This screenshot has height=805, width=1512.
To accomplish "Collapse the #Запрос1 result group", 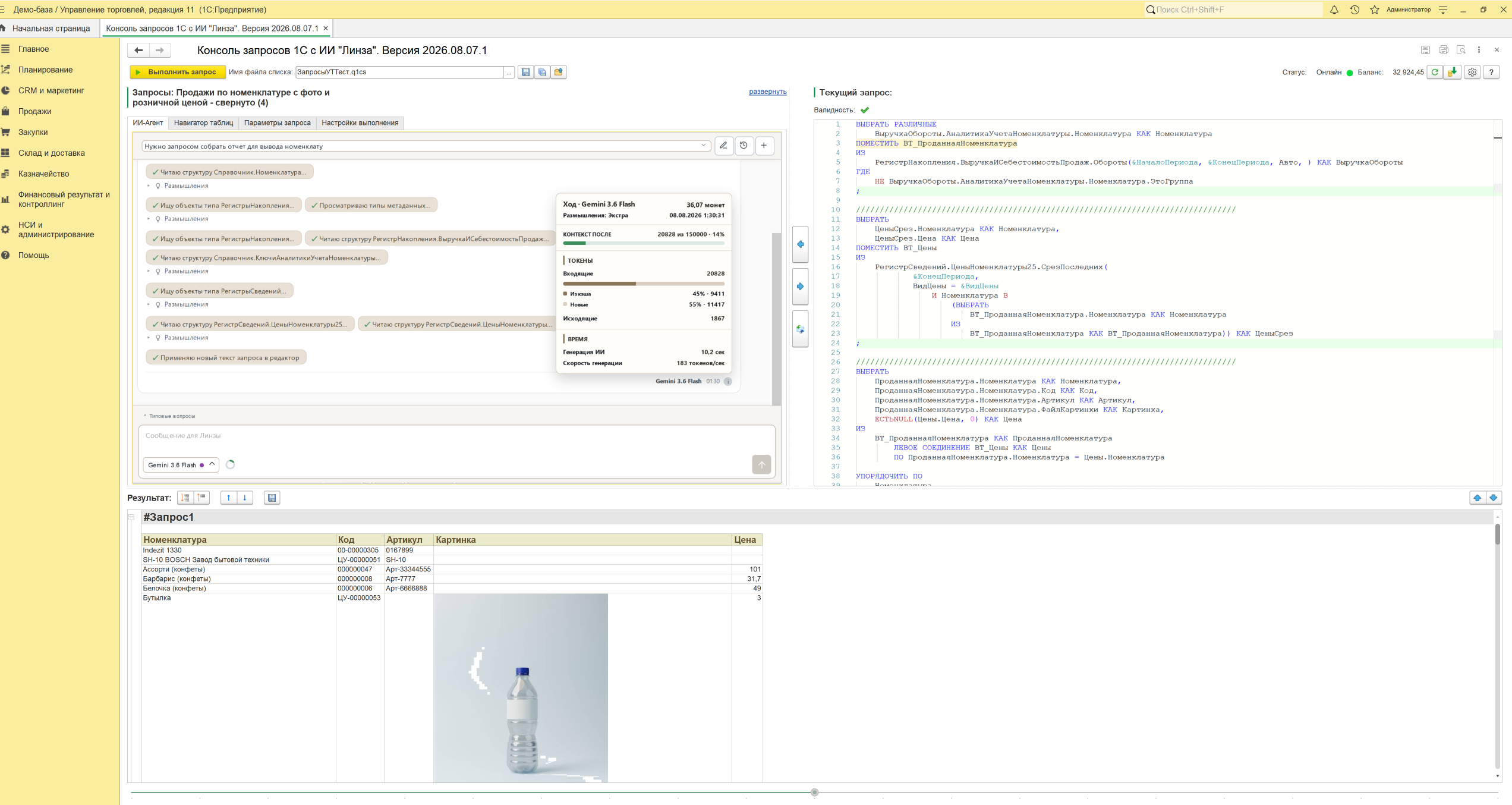I will [x=131, y=517].
